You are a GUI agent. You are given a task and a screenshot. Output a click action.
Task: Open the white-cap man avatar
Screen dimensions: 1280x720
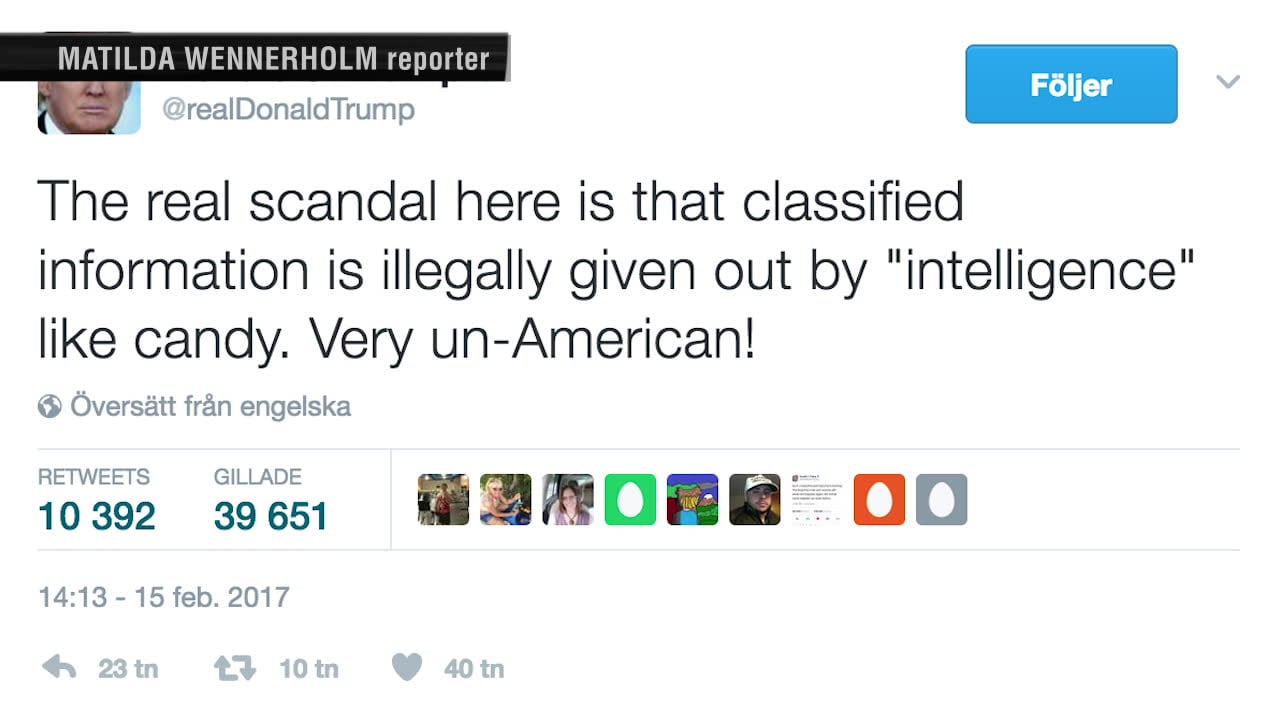point(755,499)
